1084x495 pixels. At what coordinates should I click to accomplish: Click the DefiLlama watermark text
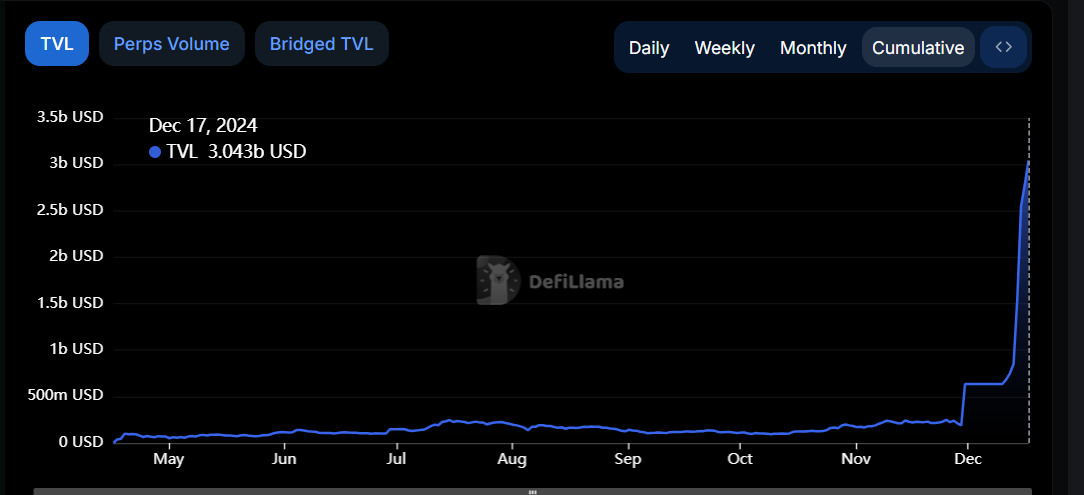click(577, 281)
